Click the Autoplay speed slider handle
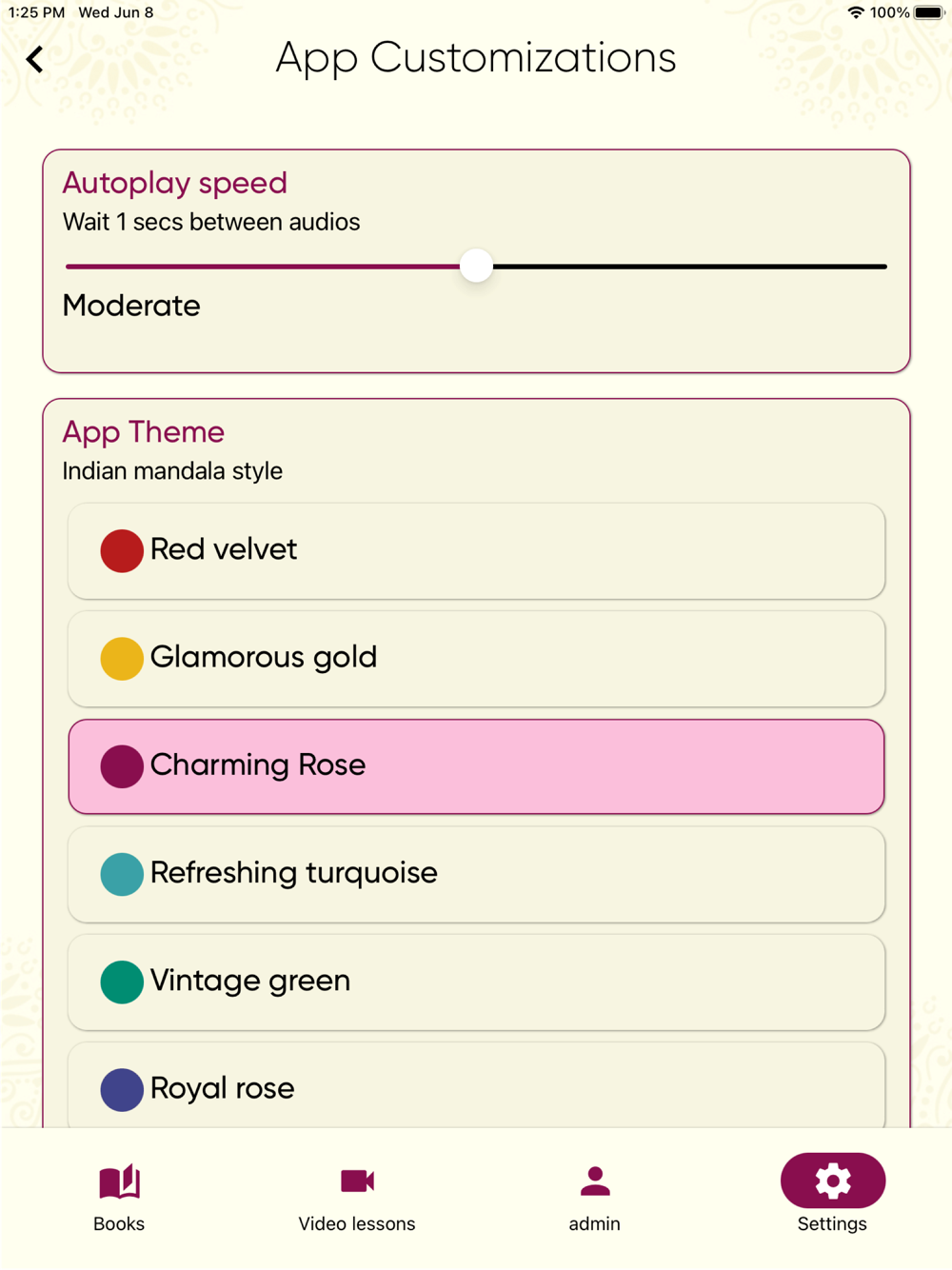This screenshot has width=952, height=1270. click(476, 266)
